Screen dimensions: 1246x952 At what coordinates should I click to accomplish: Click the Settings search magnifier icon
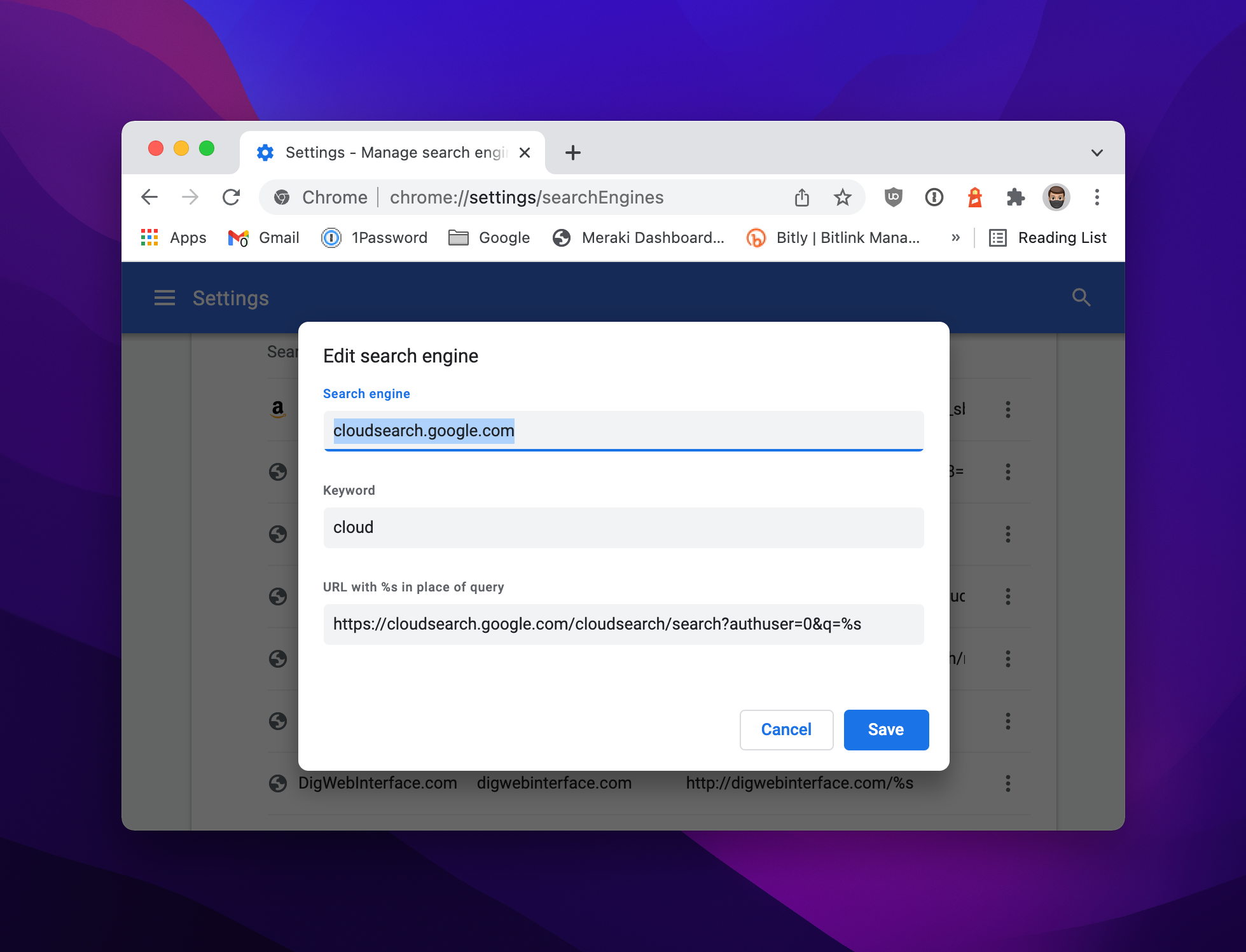point(1081,297)
